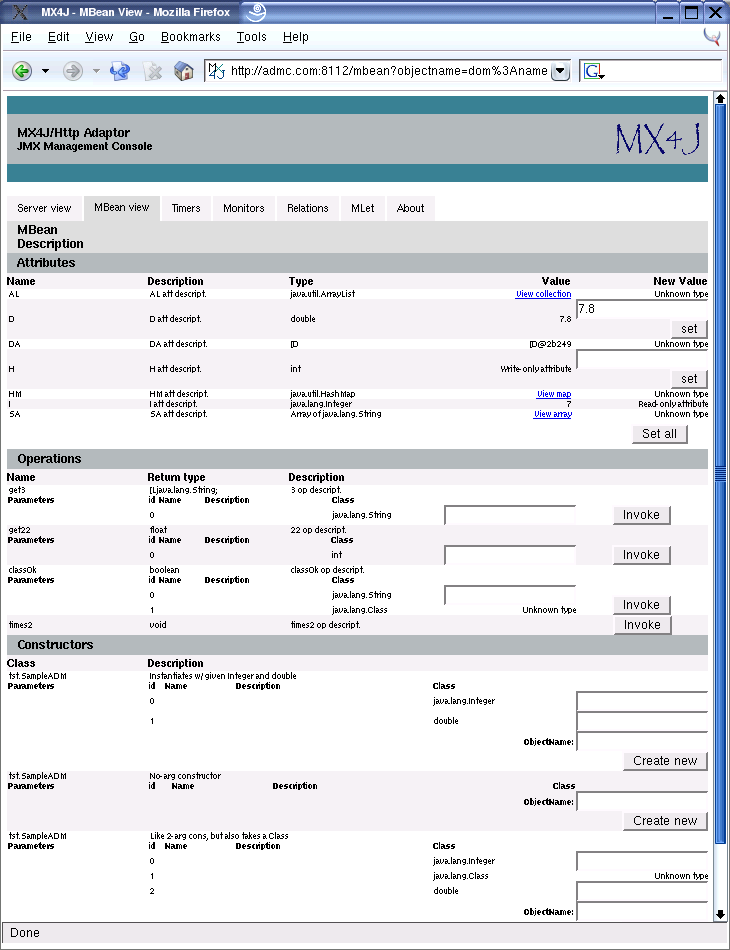730x950 pixels.
Task: Open the Monitors tab
Action: pyautogui.click(x=244, y=208)
